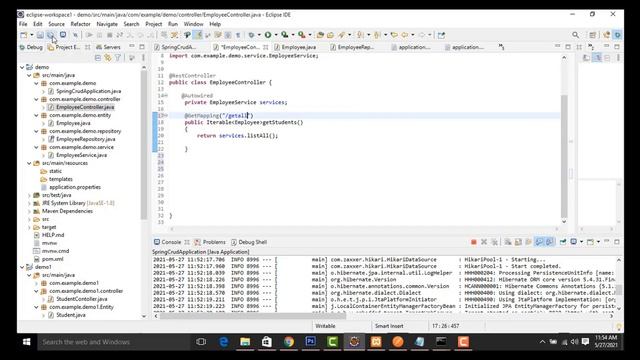Image resolution: width=640 pixels, height=360 pixels.
Task: Collapse the demo project node
Action: (x=22, y=67)
